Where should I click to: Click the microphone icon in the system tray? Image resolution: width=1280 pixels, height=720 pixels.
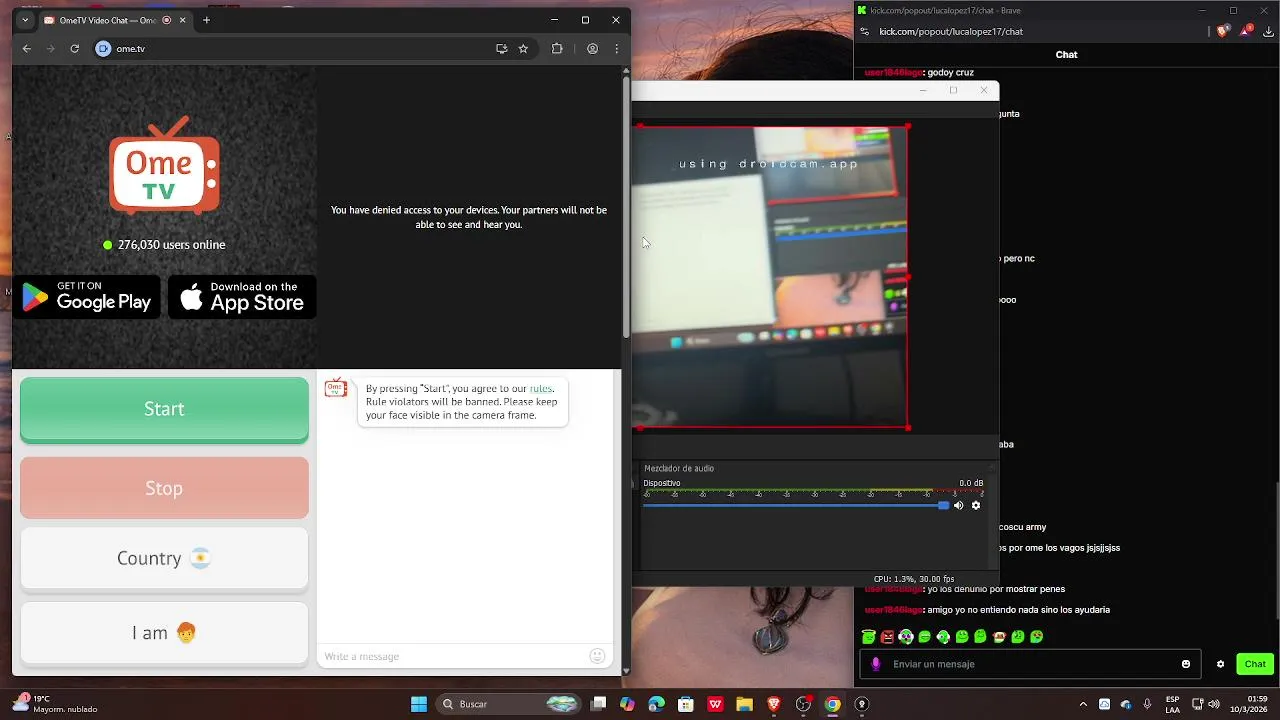click(1147, 704)
